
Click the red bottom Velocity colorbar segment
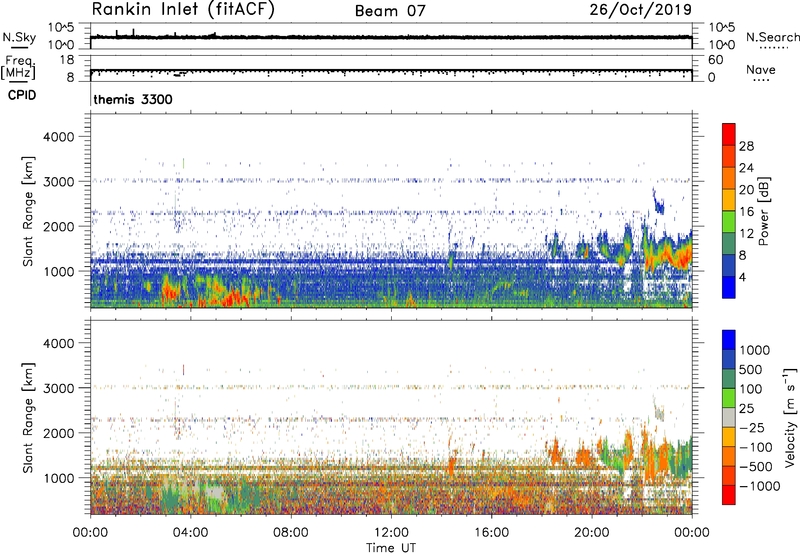coord(729,495)
